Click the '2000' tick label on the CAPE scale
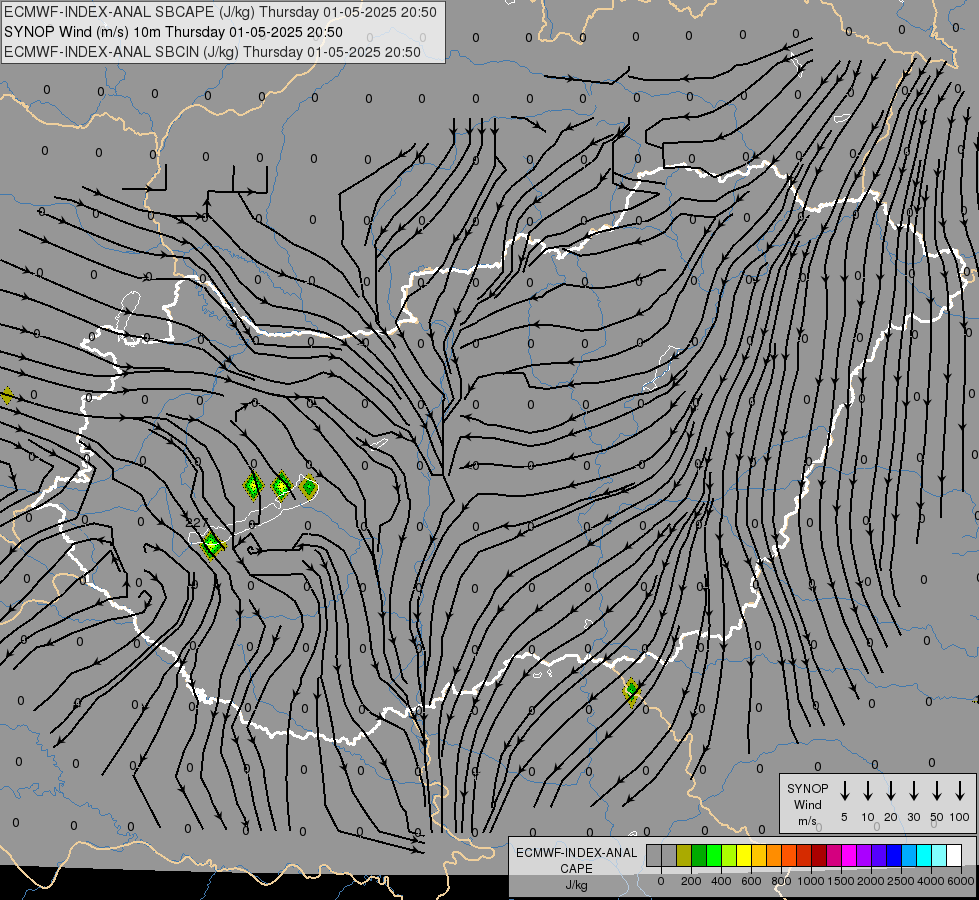The width and height of the screenshot is (979, 900). (x=870, y=881)
